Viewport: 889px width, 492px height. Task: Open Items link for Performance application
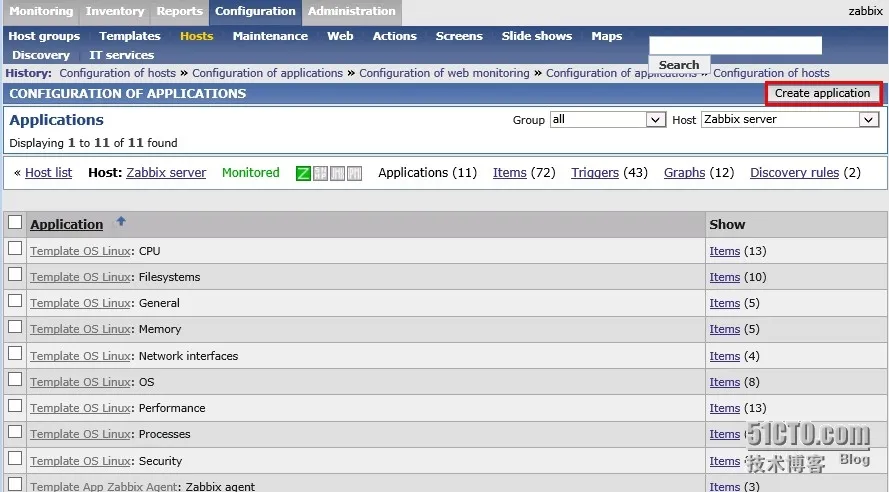[x=725, y=408]
